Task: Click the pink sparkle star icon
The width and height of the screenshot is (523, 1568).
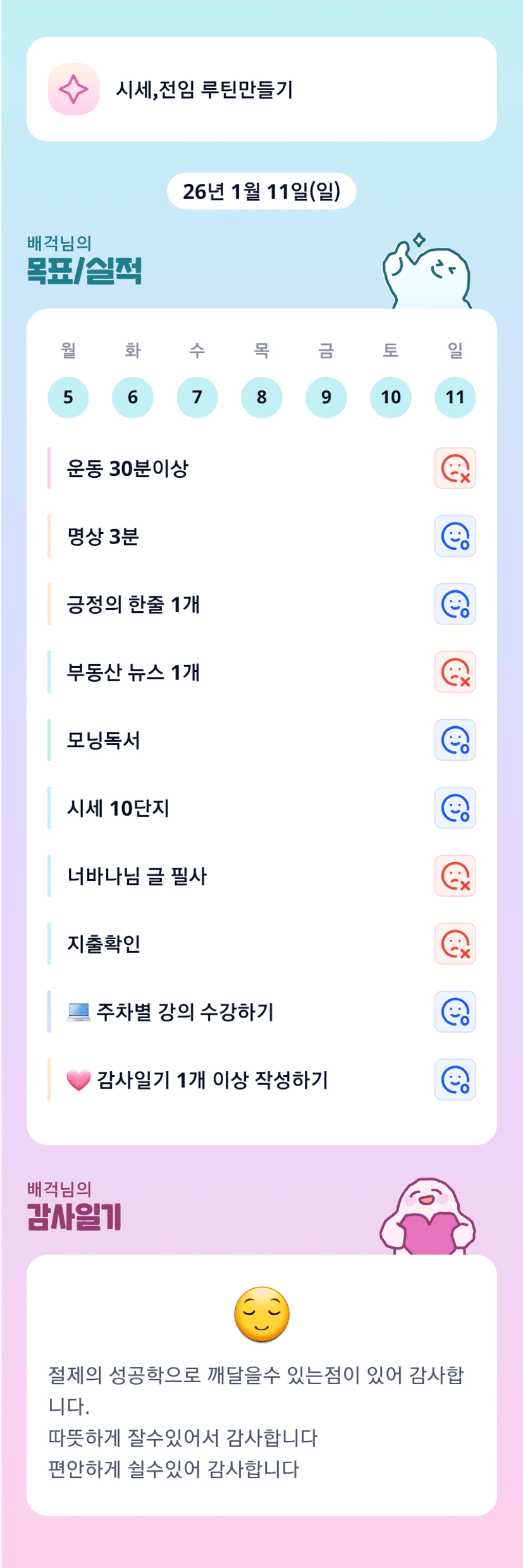Action: coord(73,89)
